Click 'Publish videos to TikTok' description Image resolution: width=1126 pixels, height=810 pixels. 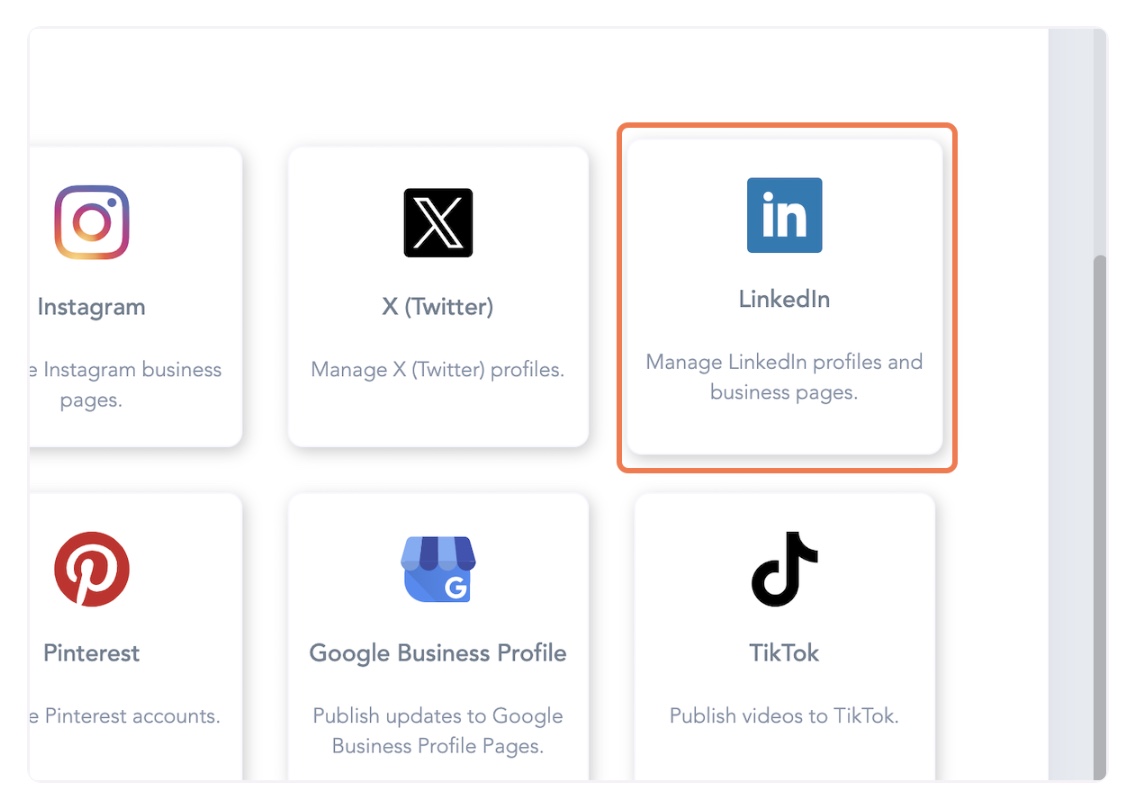click(x=784, y=715)
